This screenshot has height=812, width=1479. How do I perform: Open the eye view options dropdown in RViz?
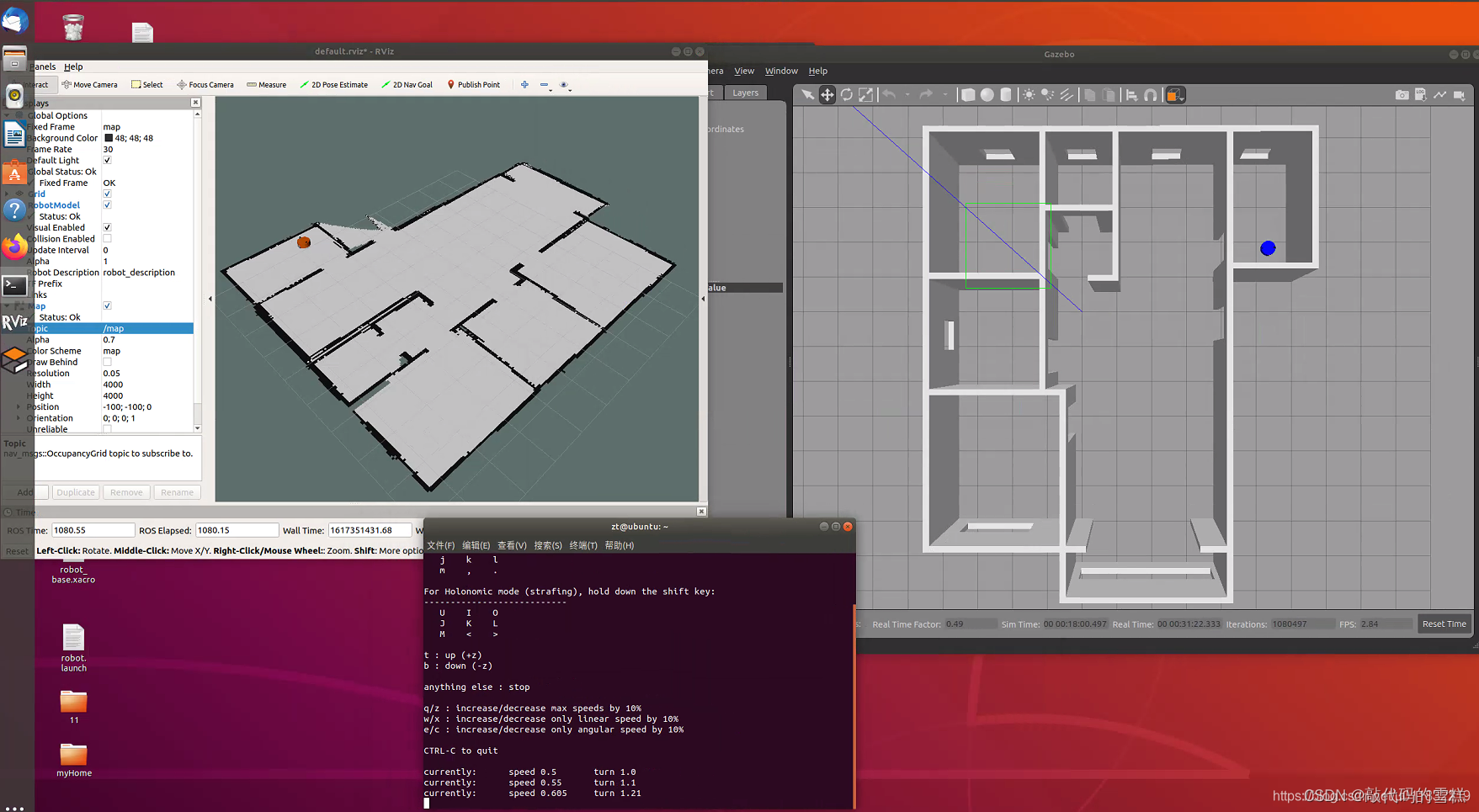[x=566, y=85]
